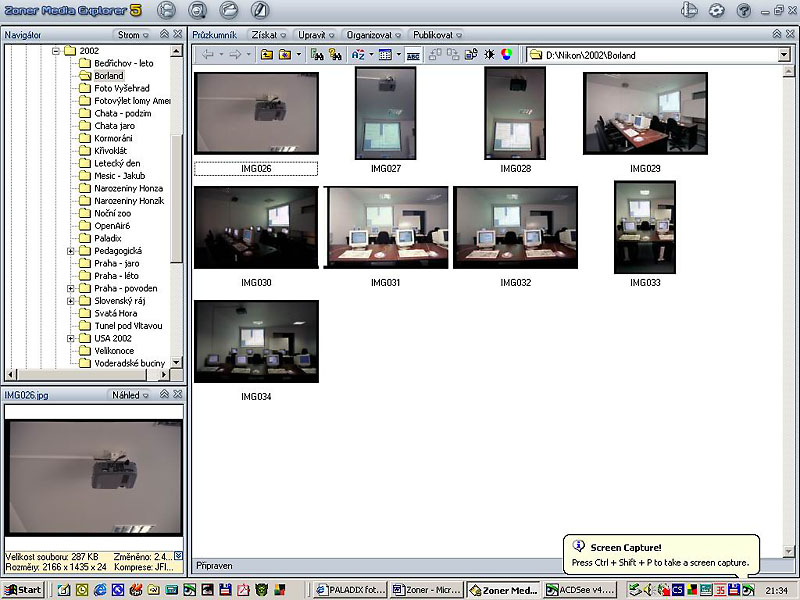Switch to the Zoner - Micr... taskbar window

pyautogui.click(x=428, y=590)
